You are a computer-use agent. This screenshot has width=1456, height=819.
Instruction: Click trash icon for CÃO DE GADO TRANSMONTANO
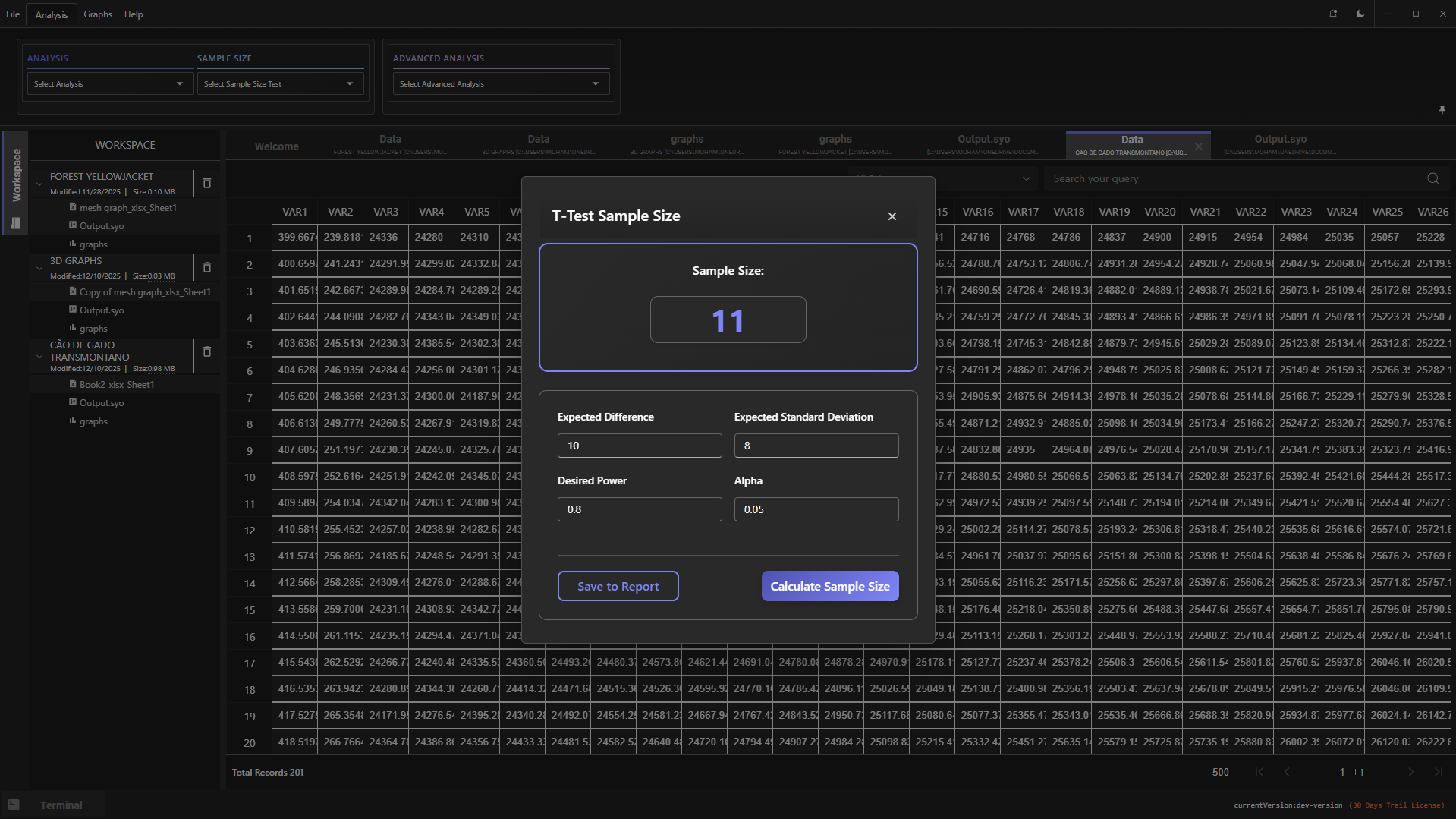pos(206,351)
